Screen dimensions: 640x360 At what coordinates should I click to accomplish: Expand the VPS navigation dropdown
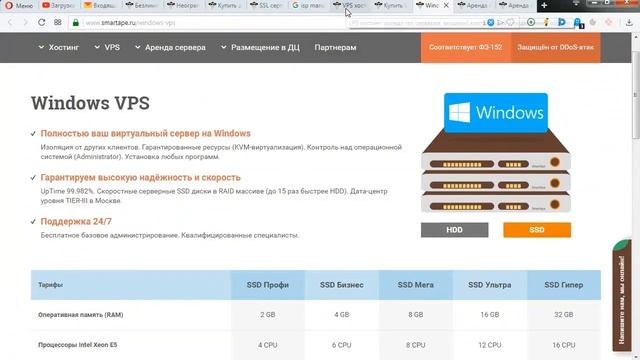[x=107, y=47]
